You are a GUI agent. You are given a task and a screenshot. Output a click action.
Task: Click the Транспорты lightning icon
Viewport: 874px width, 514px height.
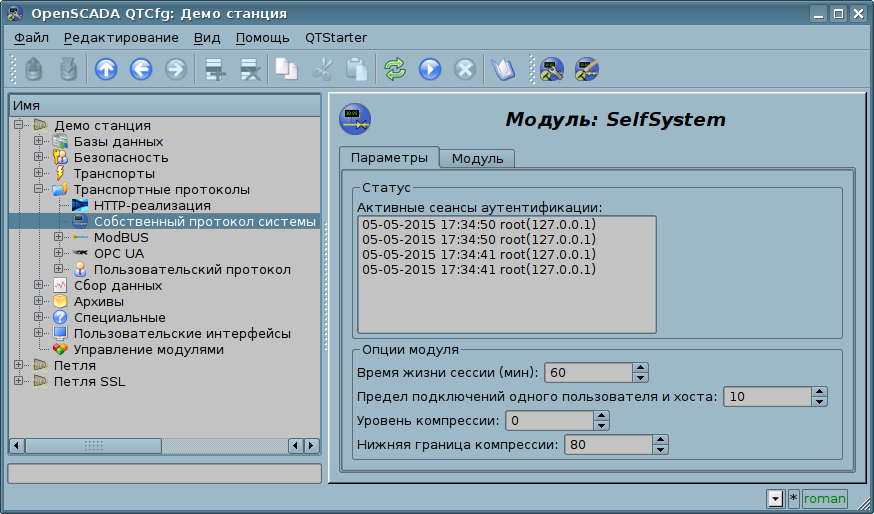[x=60, y=173]
